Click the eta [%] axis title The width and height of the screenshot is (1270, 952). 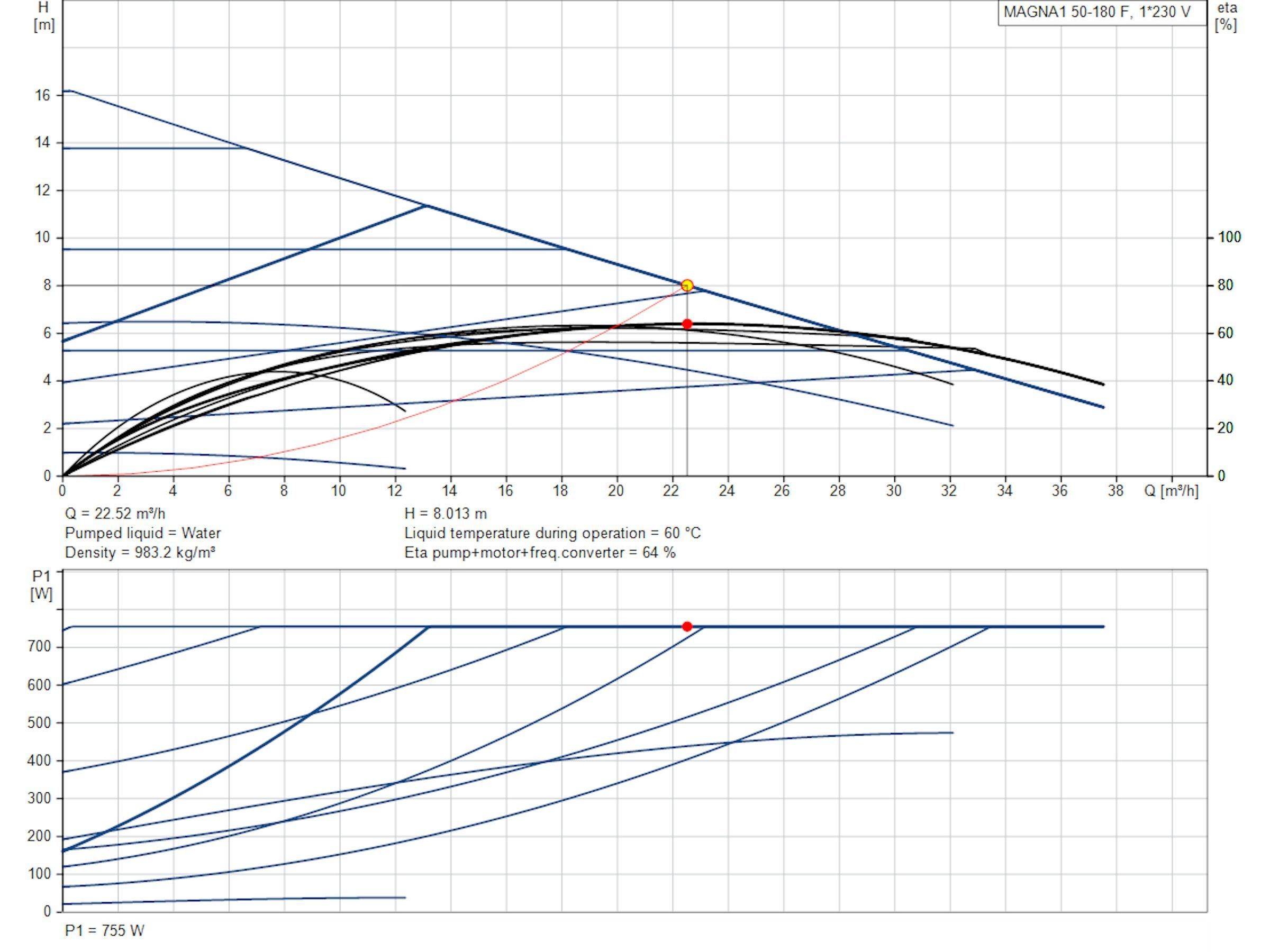pyautogui.click(x=1226, y=16)
